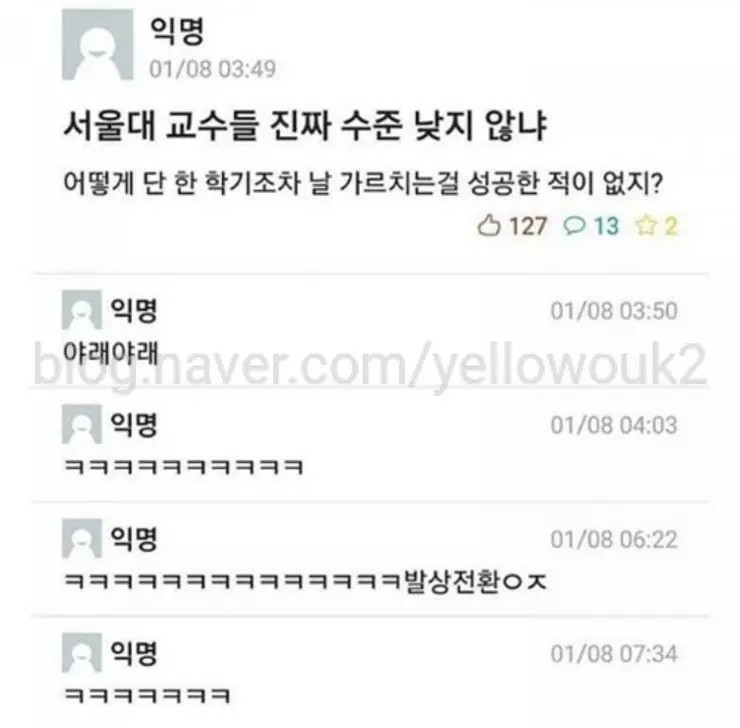Click the comment containing 발상전환ㅇㅈ
Viewport: 740px width, 728px height.
point(305,581)
